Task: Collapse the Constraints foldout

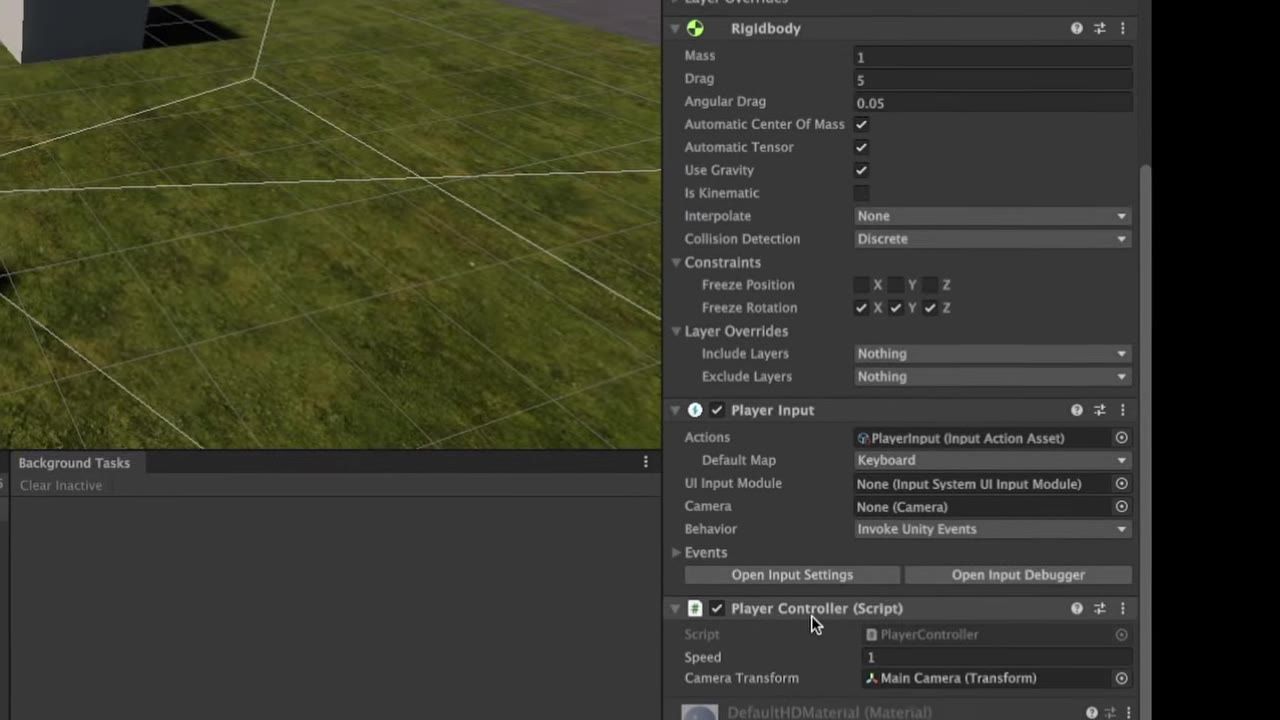Action: coord(676,262)
